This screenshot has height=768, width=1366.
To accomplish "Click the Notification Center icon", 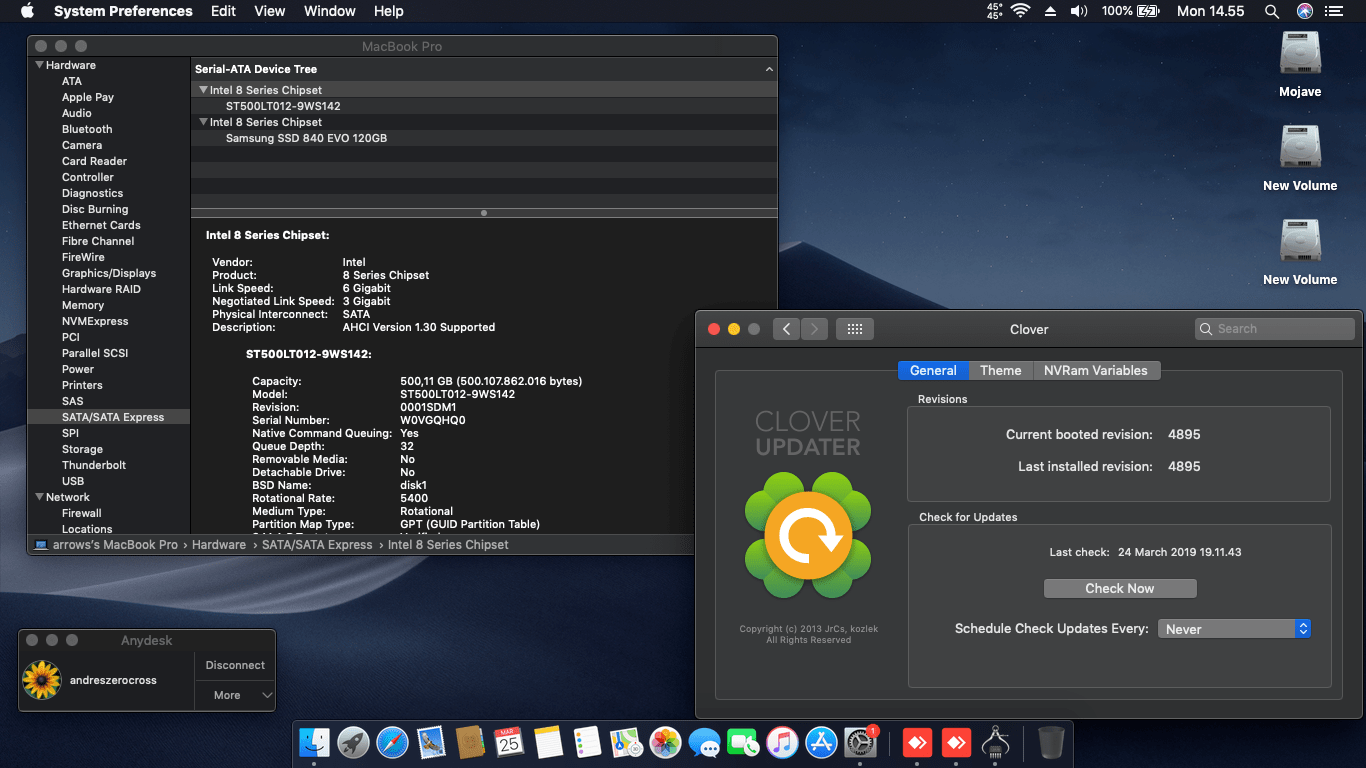I will click(1333, 11).
